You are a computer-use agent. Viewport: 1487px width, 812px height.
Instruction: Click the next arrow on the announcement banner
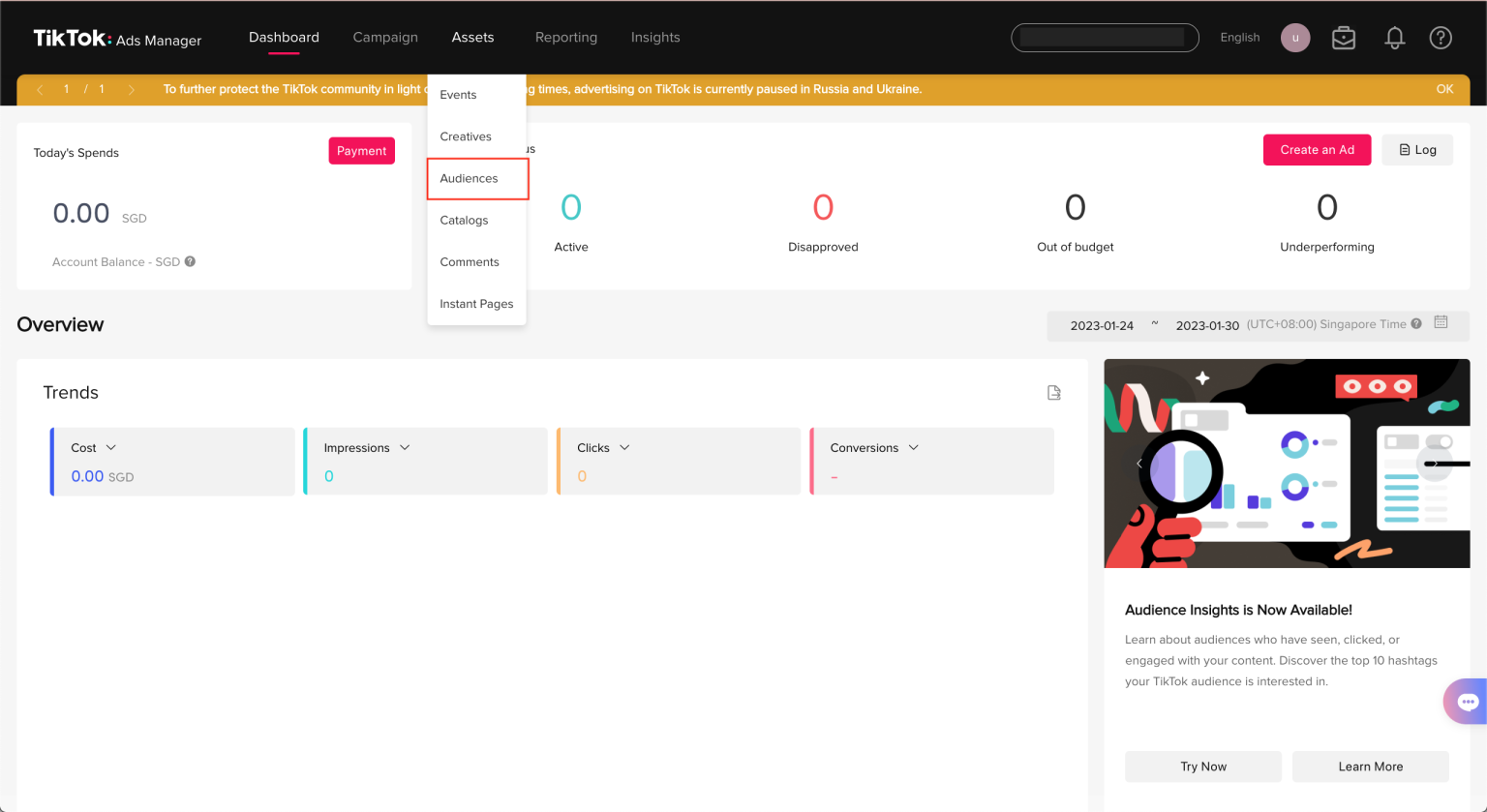tap(132, 88)
